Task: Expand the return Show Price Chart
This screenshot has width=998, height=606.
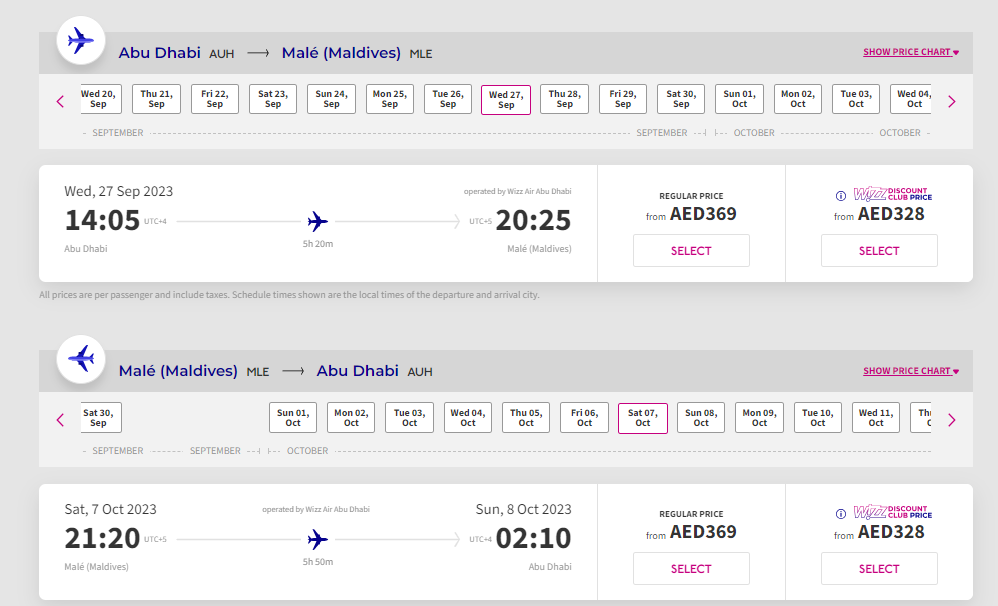Action: 910,371
